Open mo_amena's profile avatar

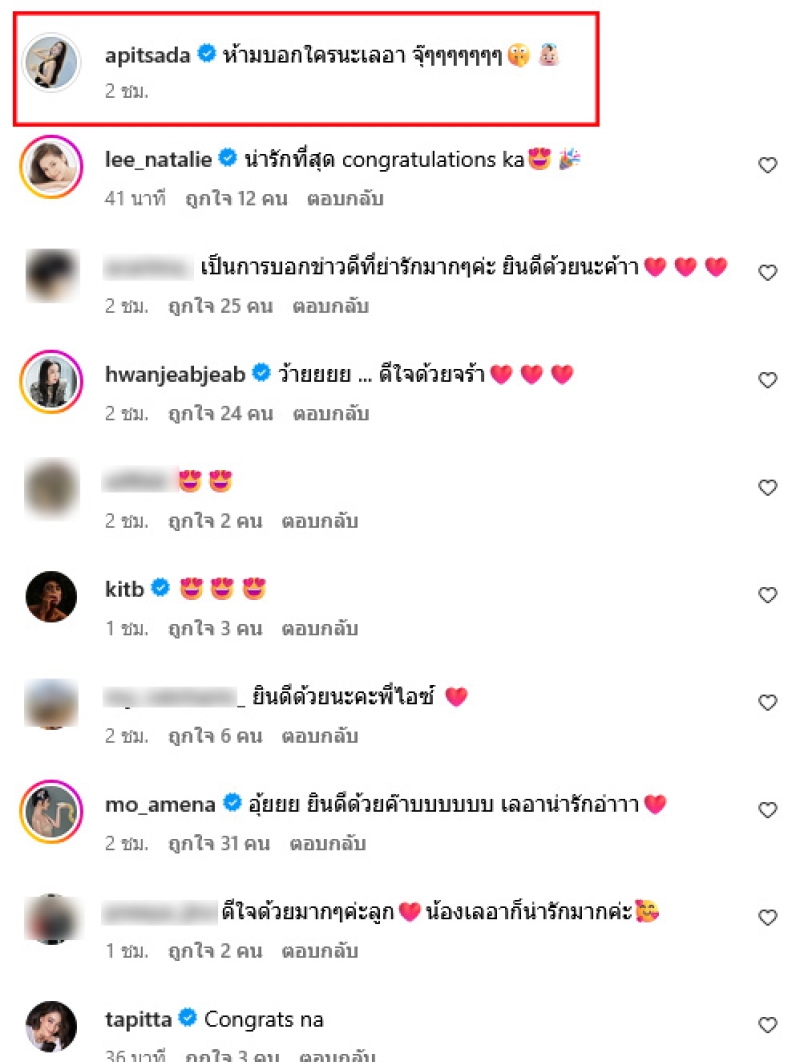(51, 811)
